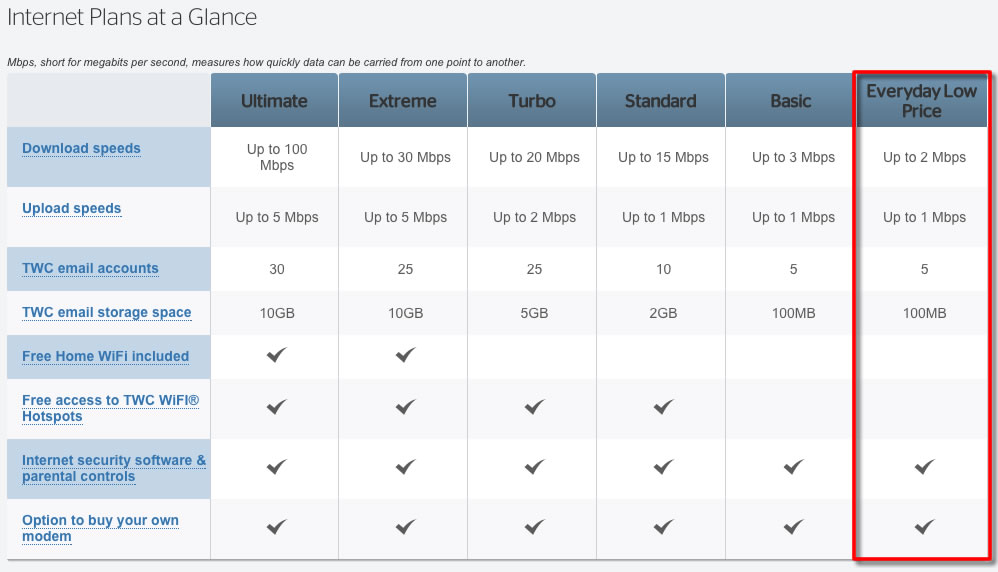Choose the Standard plan header
Viewport: 998px width, 572px height.
tap(660, 101)
